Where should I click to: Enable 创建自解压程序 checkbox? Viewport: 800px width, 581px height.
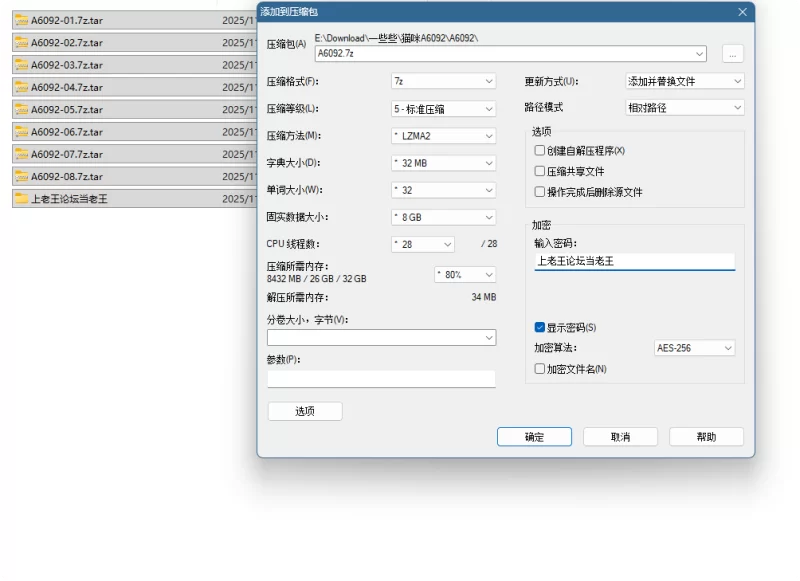540,151
